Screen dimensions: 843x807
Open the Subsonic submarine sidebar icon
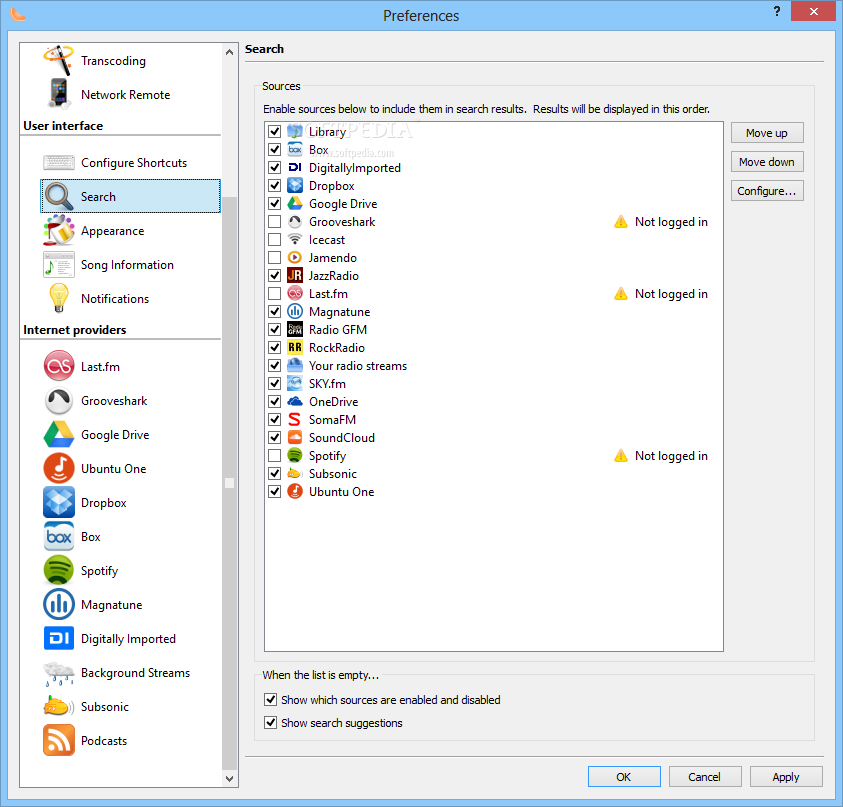(59, 706)
